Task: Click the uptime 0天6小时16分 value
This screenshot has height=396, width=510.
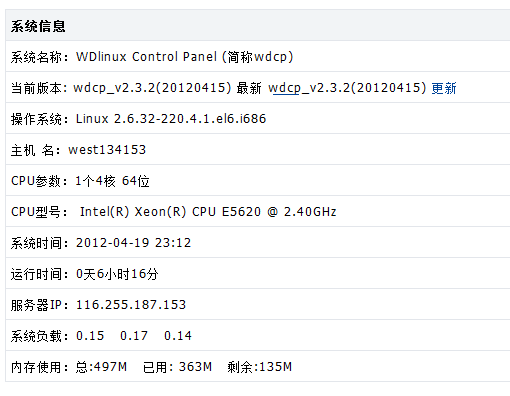Action: pyautogui.click(x=117, y=274)
